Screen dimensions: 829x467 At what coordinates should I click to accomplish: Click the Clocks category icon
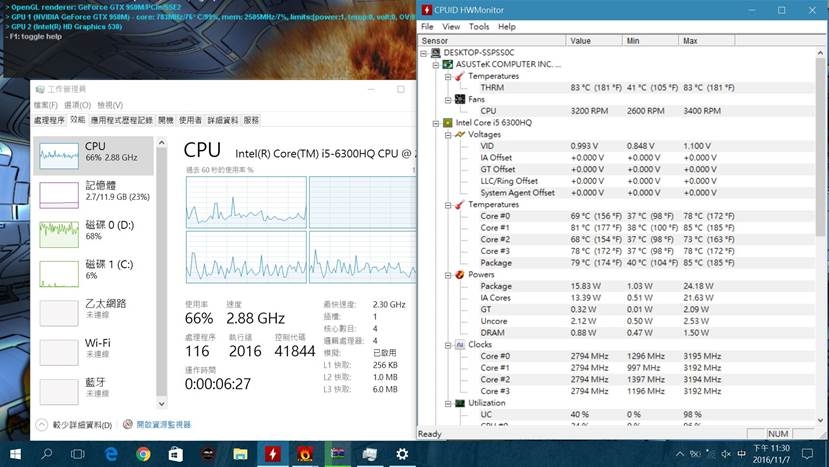tap(460, 344)
